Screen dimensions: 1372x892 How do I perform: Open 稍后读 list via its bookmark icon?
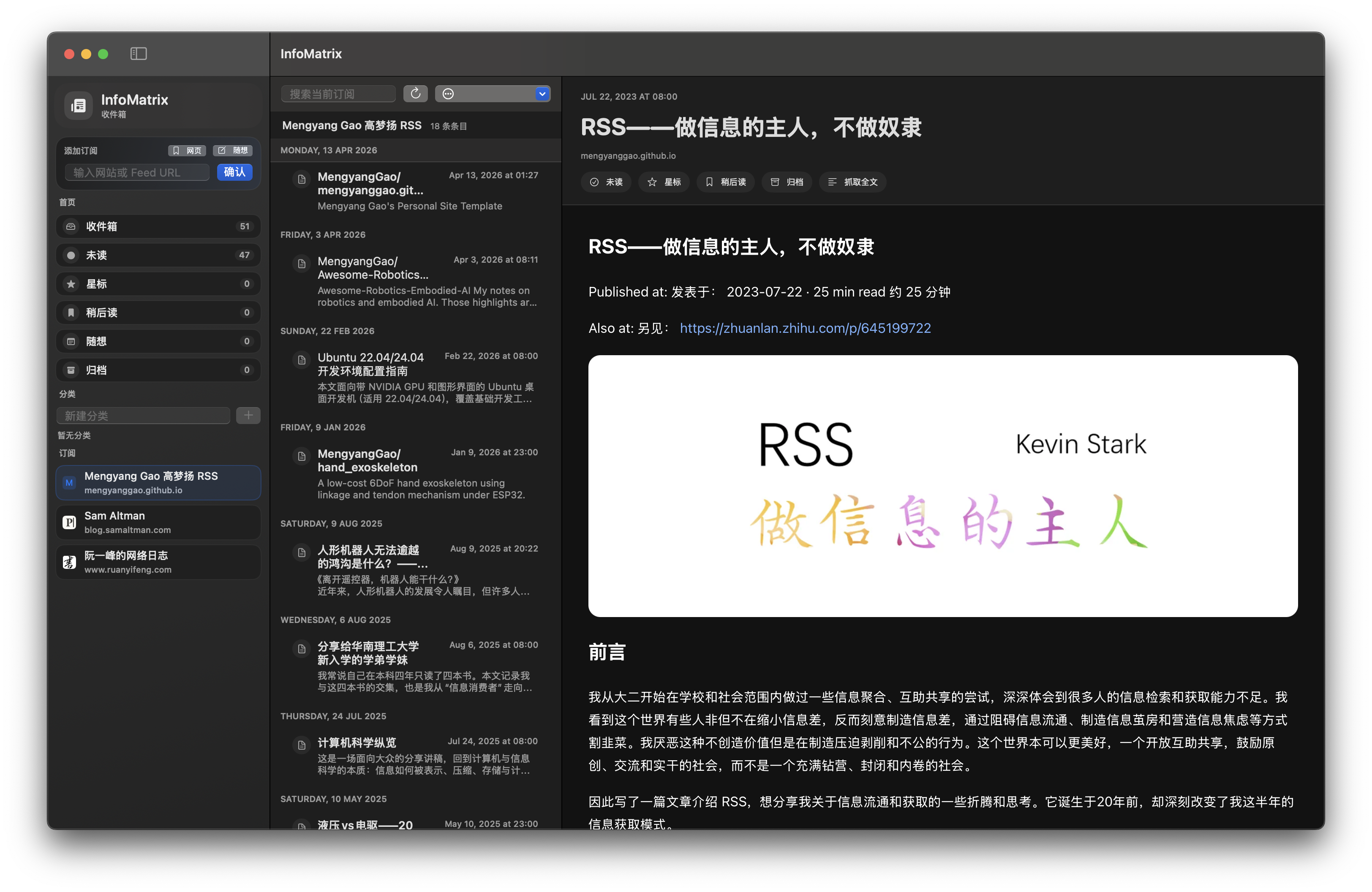click(x=71, y=312)
